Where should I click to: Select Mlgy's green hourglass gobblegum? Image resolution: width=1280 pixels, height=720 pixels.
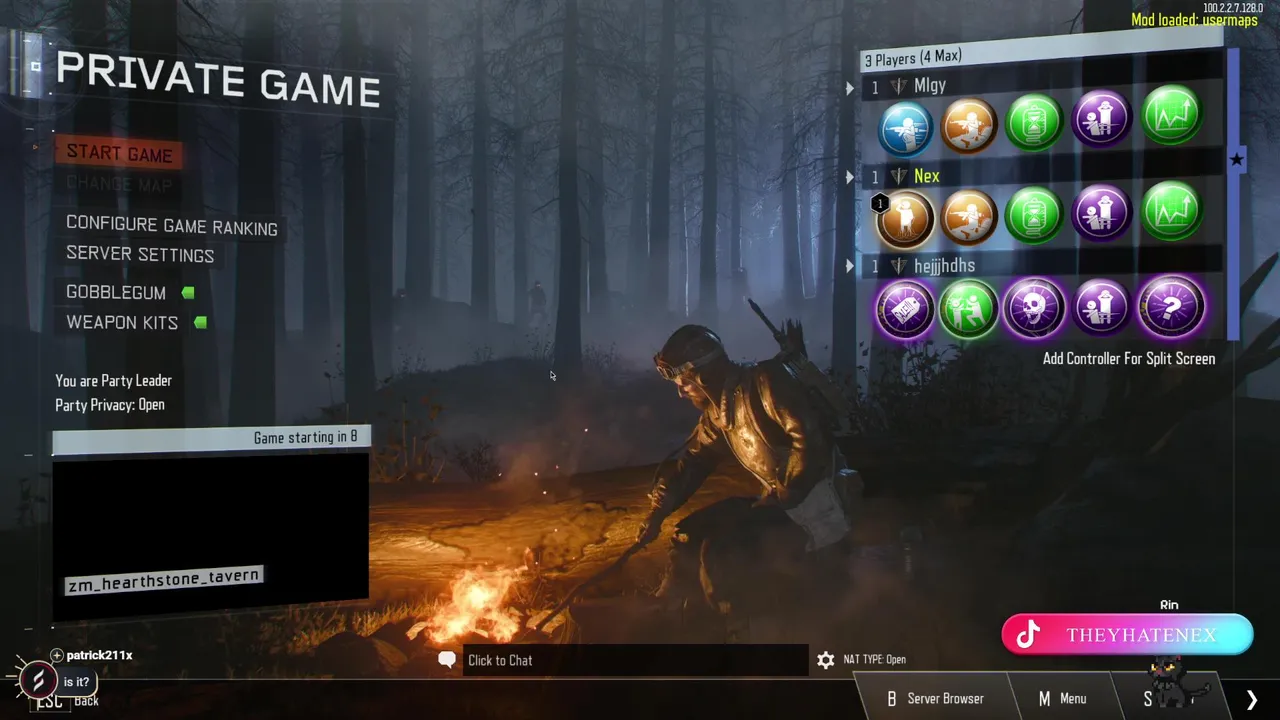pyautogui.click(x=1034, y=121)
